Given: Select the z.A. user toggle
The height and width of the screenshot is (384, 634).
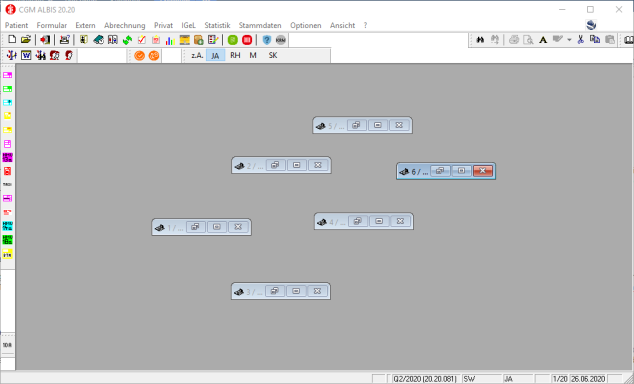Looking at the screenshot, I should [x=197, y=55].
